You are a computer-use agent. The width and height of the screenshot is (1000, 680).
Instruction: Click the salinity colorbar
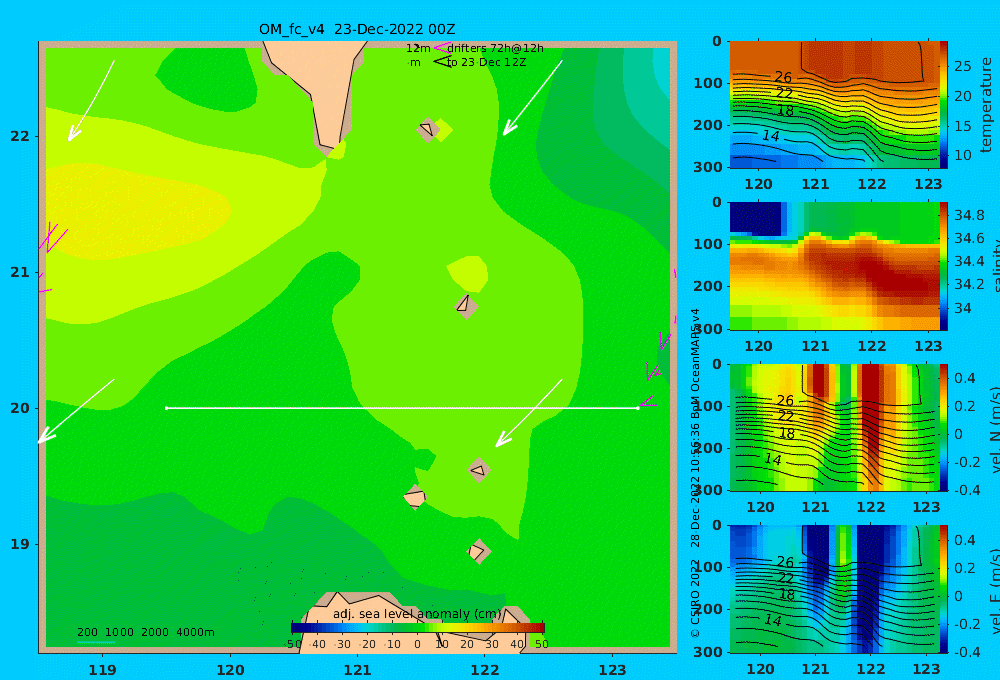(943, 266)
